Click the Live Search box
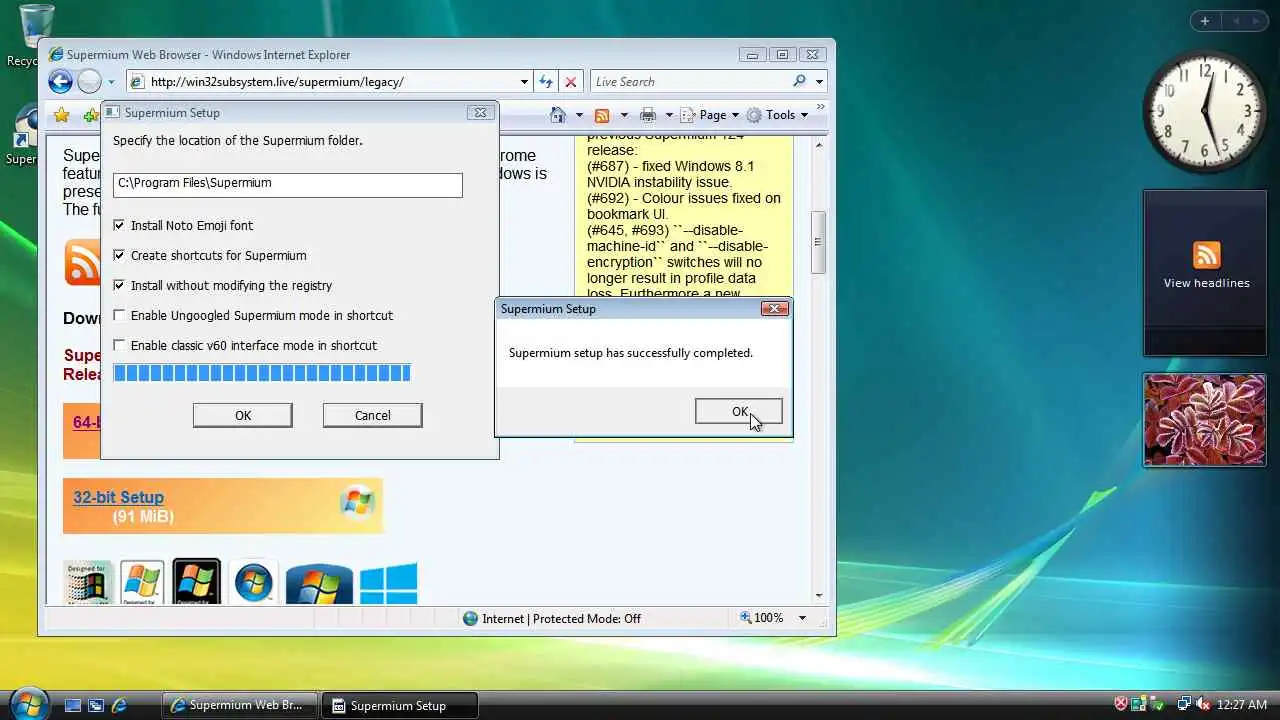Screen dimensions: 1280x720 [690, 82]
